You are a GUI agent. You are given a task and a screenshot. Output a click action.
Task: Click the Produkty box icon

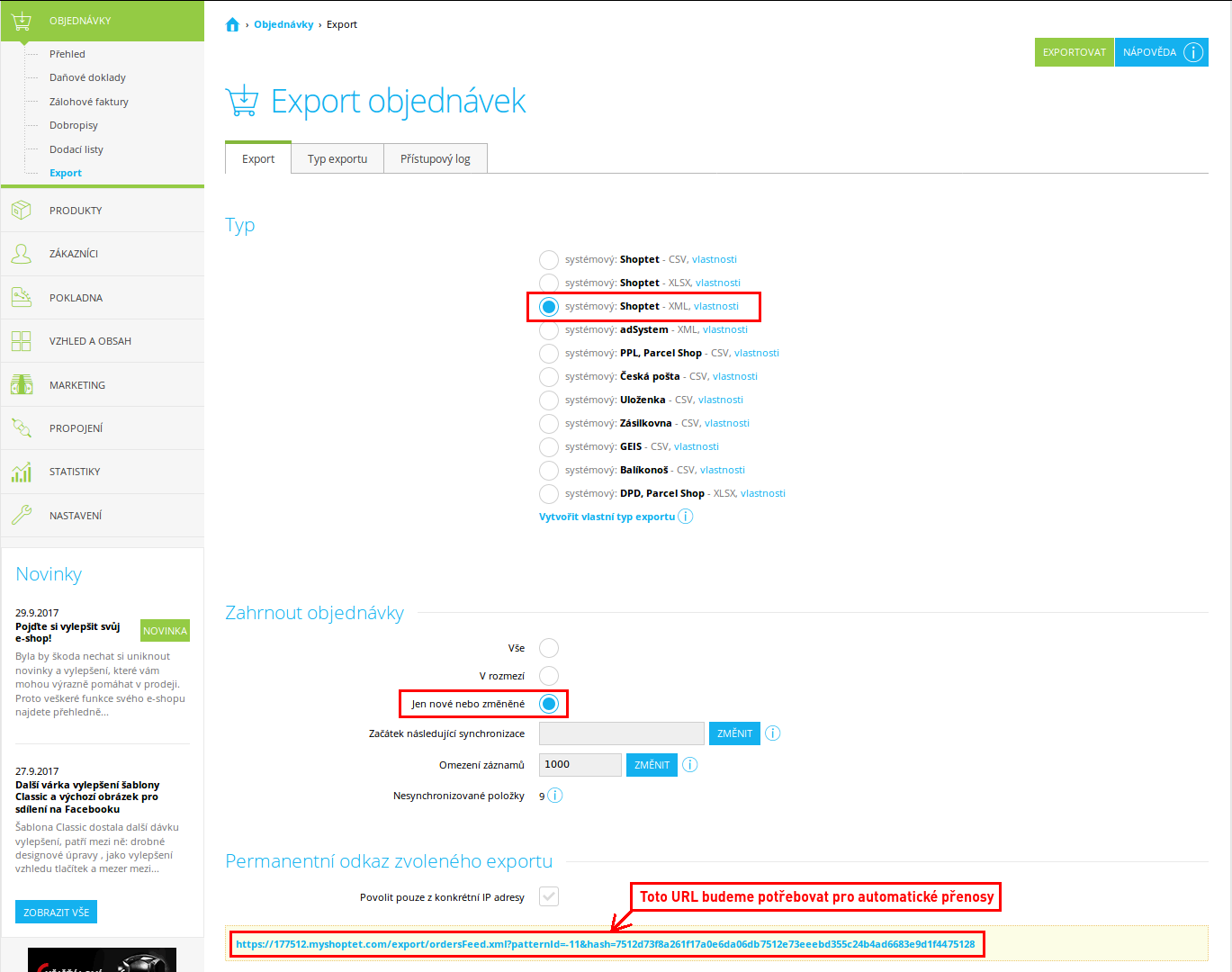[x=22, y=211]
